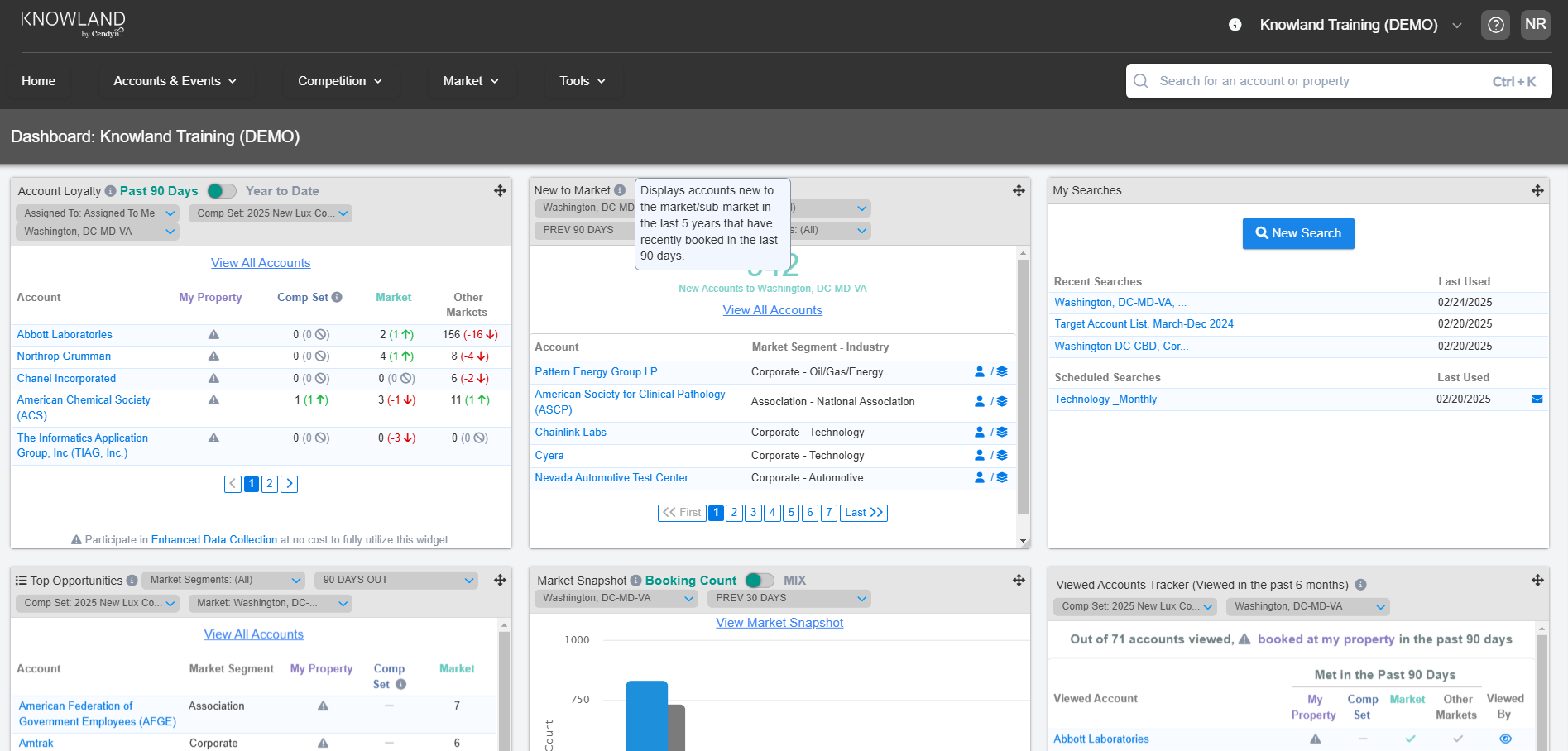Click the move handle on Account Loyalty widget
The height and width of the screenshot is (751, 1568).
[500, 191]
